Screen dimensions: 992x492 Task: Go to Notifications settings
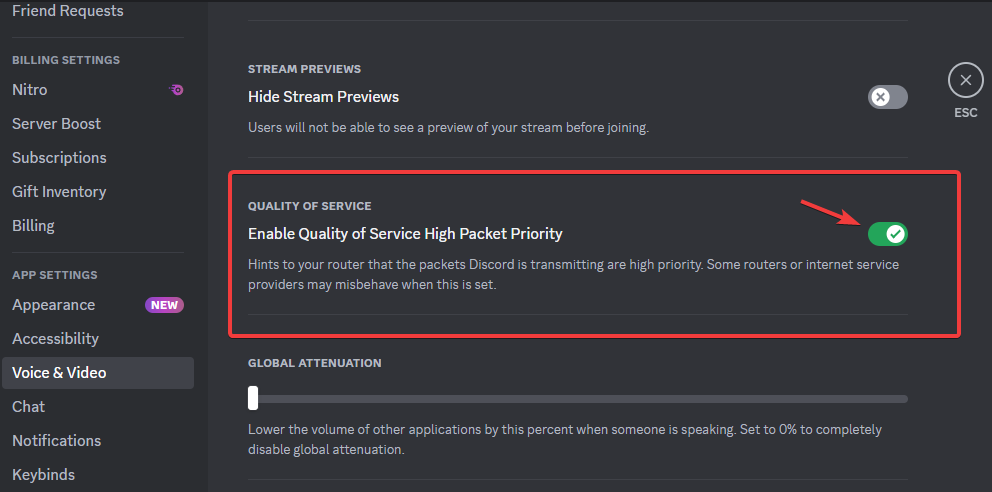56,441
